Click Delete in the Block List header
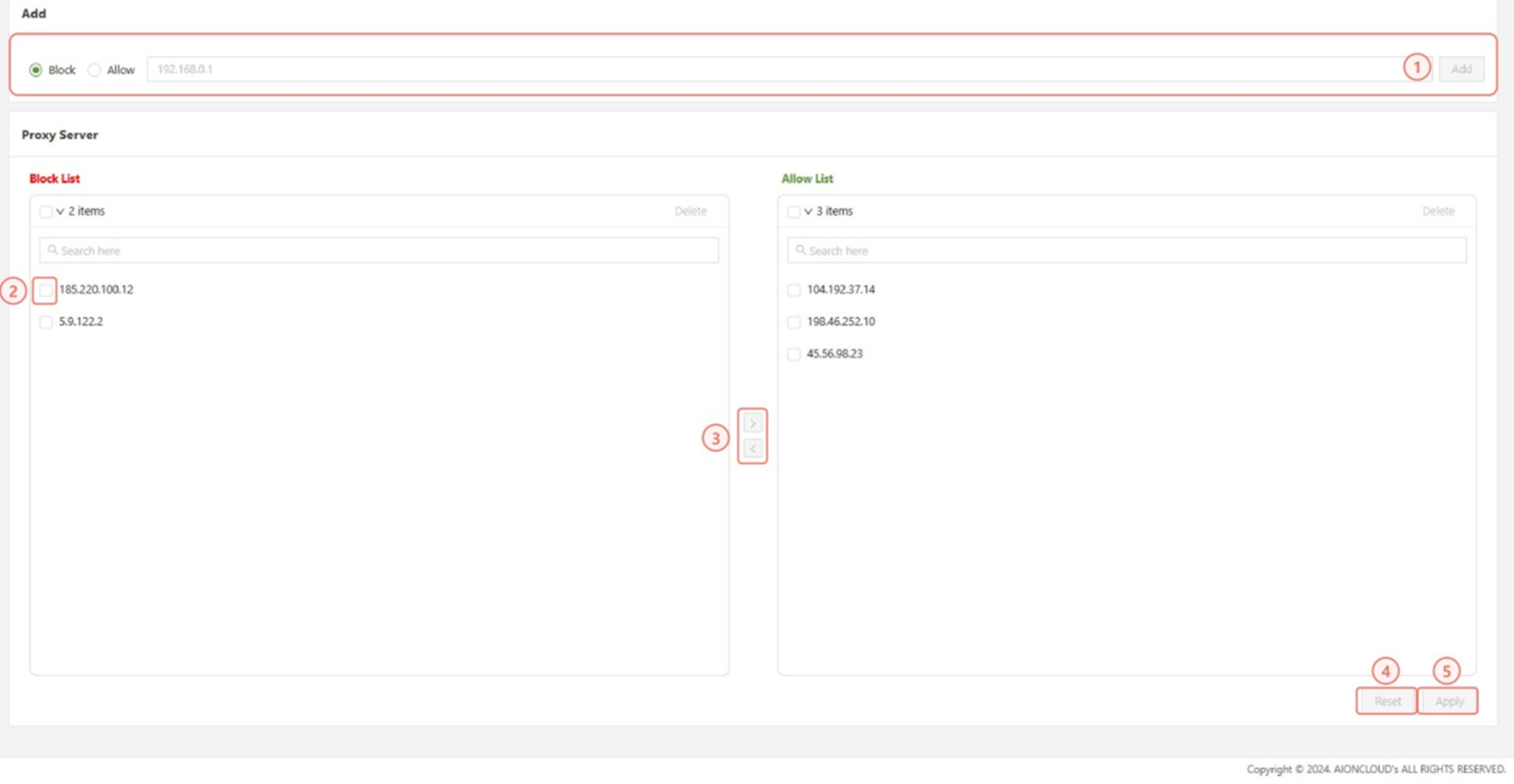 pyautogui.click(x=690, y=212)
